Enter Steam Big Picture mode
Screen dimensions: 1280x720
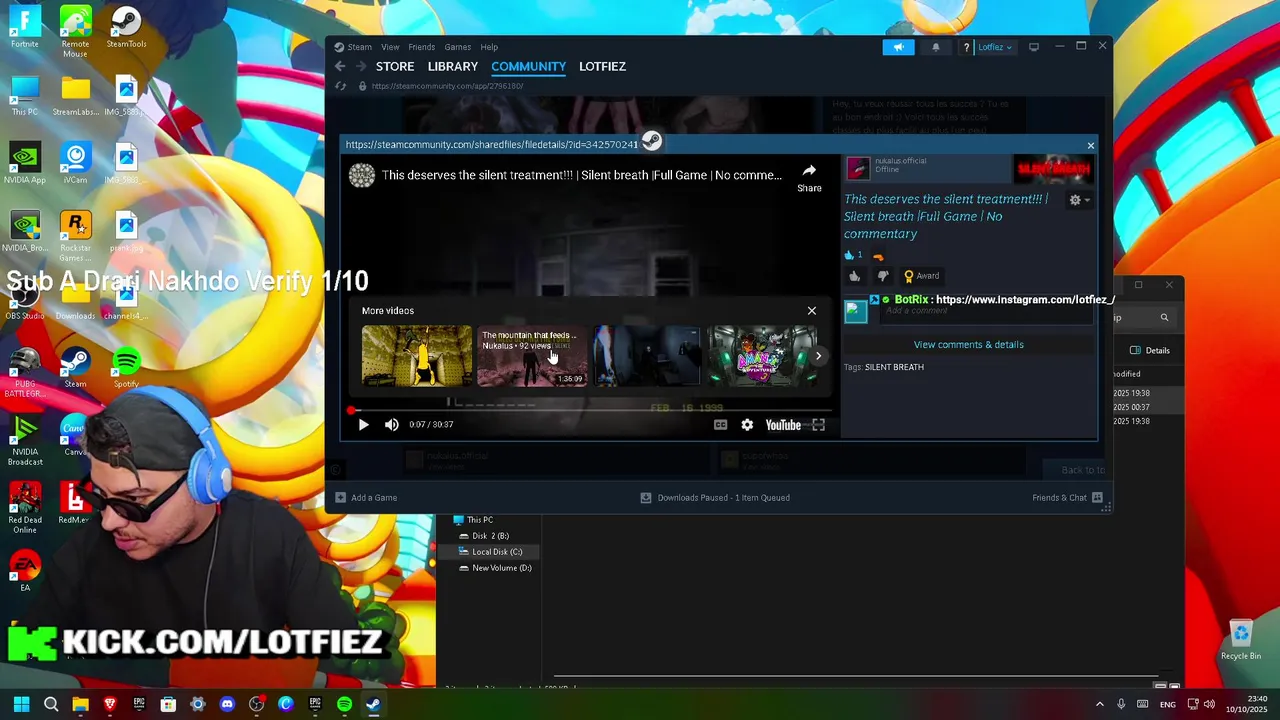(x=1034, y=47)
